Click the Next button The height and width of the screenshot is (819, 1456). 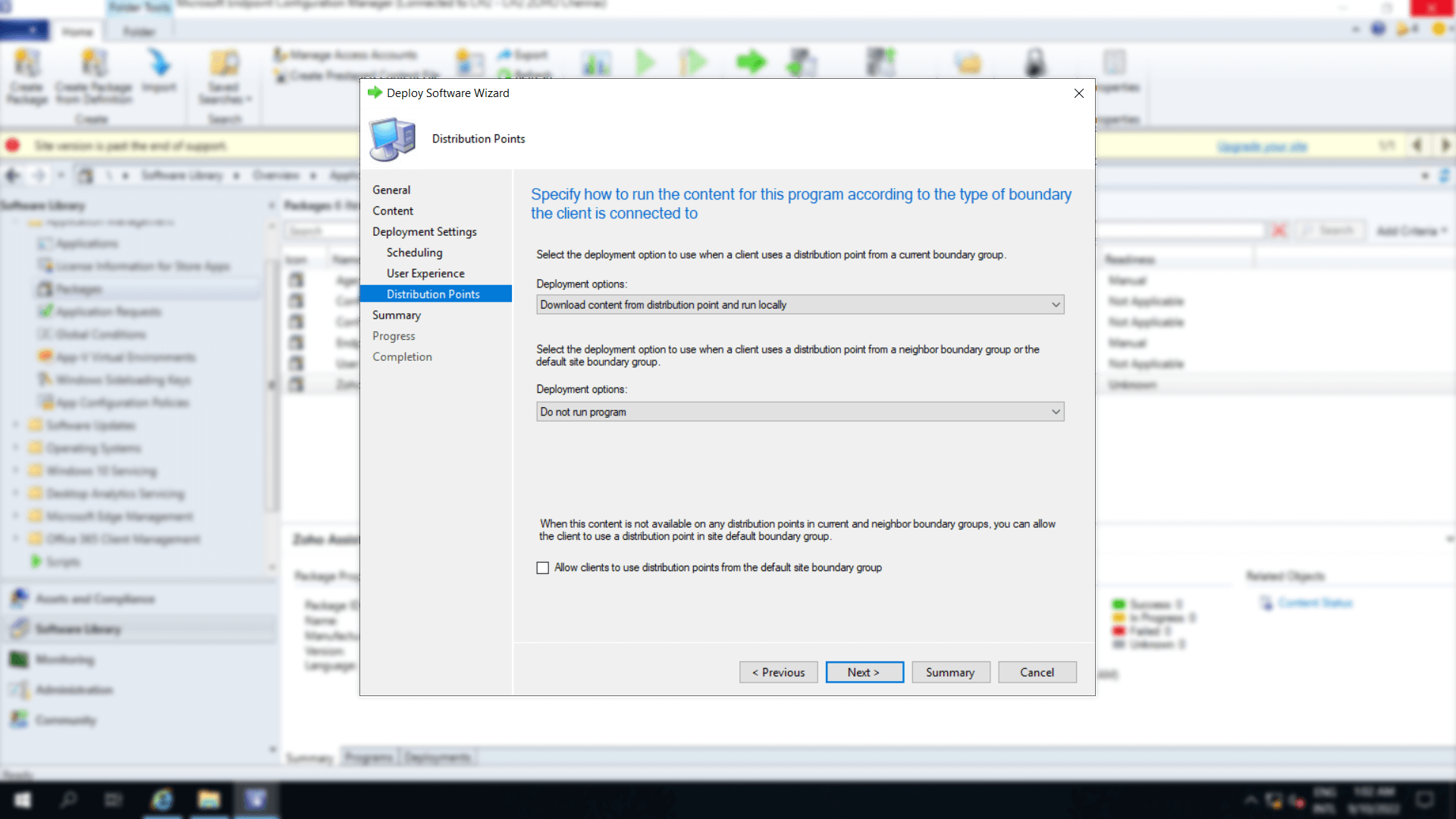[x=864, y=673]
